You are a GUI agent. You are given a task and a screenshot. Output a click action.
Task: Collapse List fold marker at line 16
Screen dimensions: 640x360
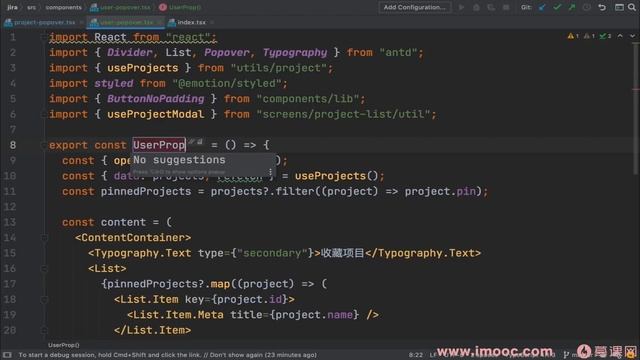pos(44,269)
